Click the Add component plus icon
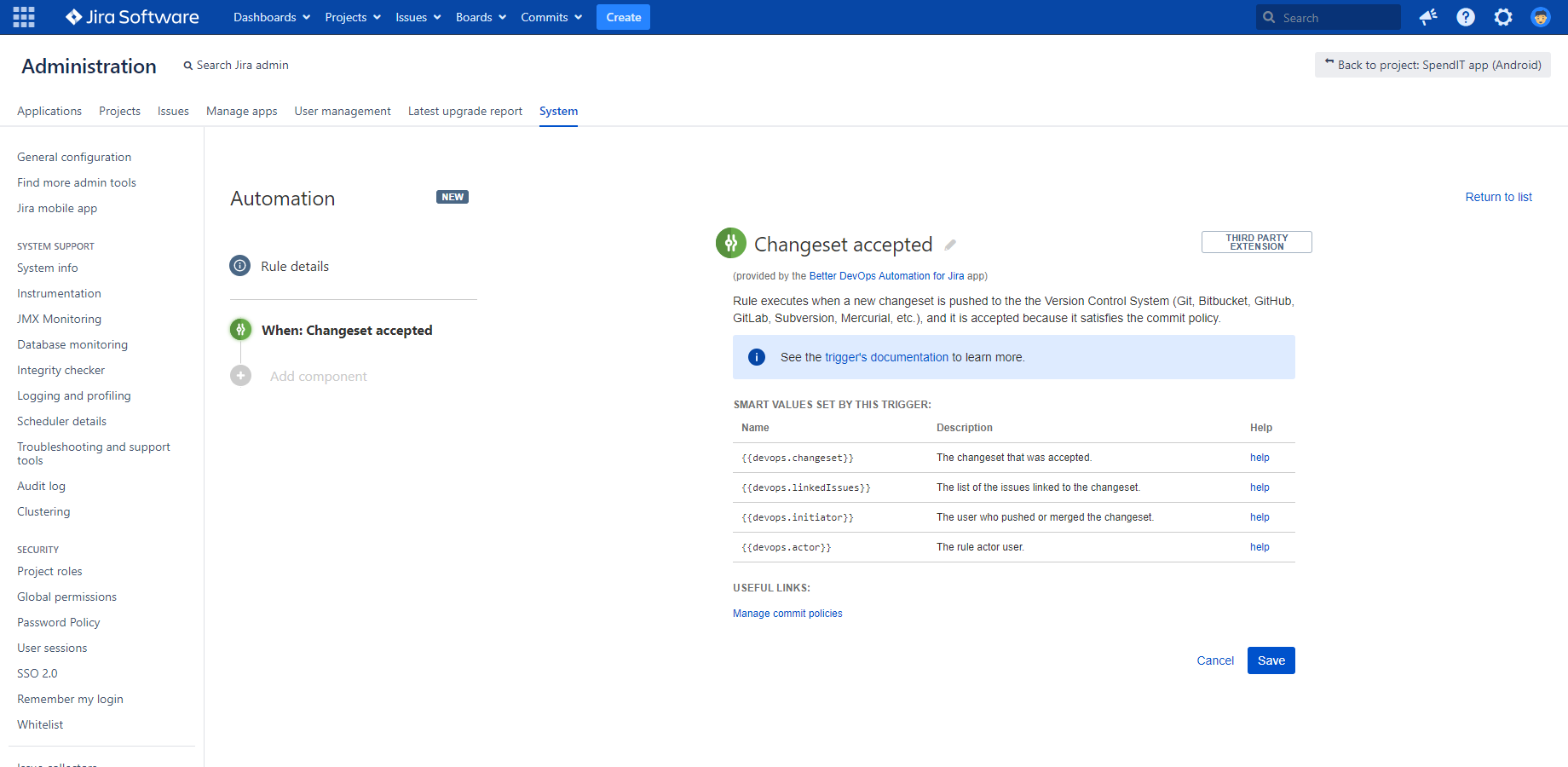 (x=240, y=375)
